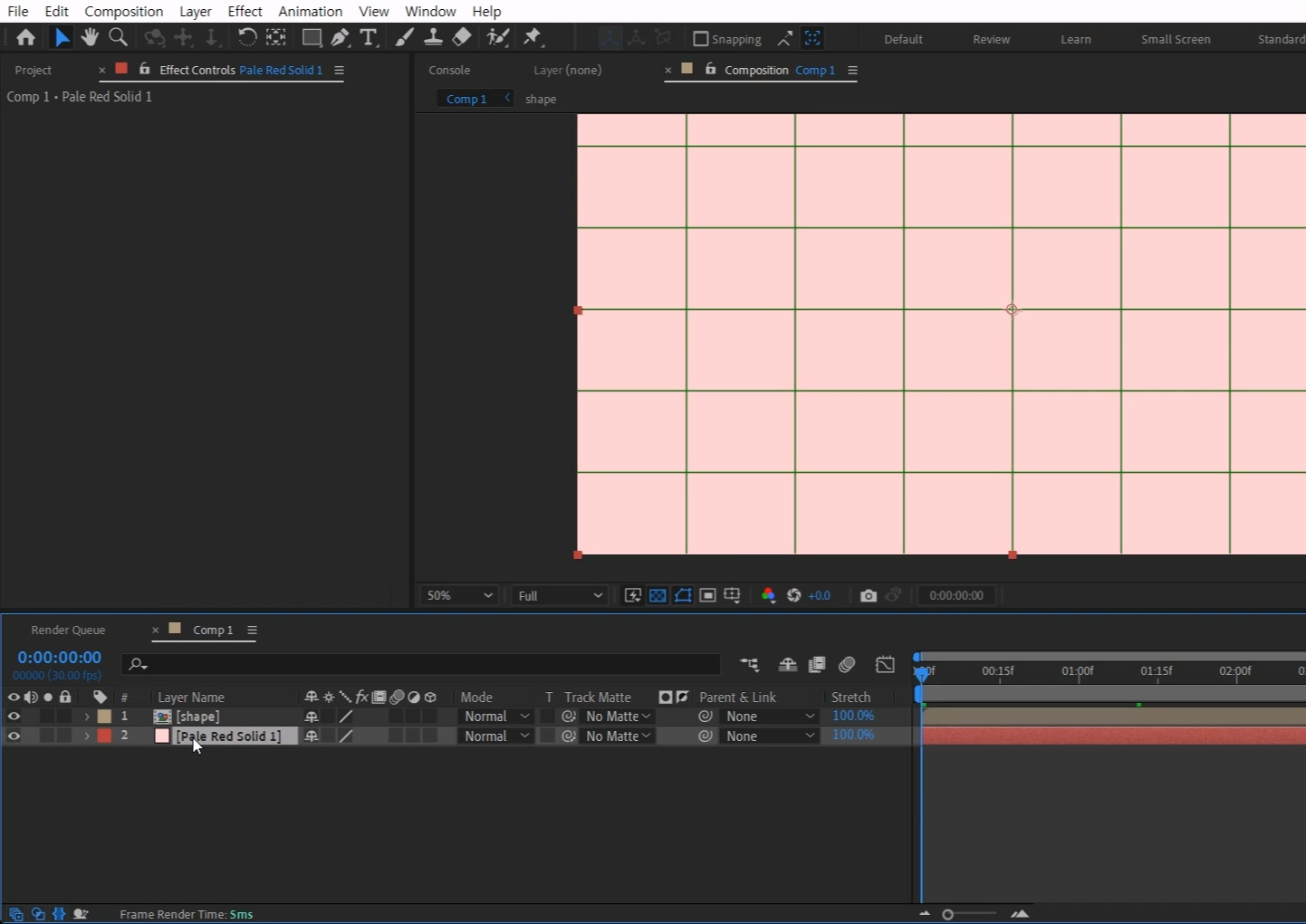This screenshot has height=924, width=1306.
Task: Toggle shy switch on Pale Red Solid 1
Action: (x=312, y=736)
